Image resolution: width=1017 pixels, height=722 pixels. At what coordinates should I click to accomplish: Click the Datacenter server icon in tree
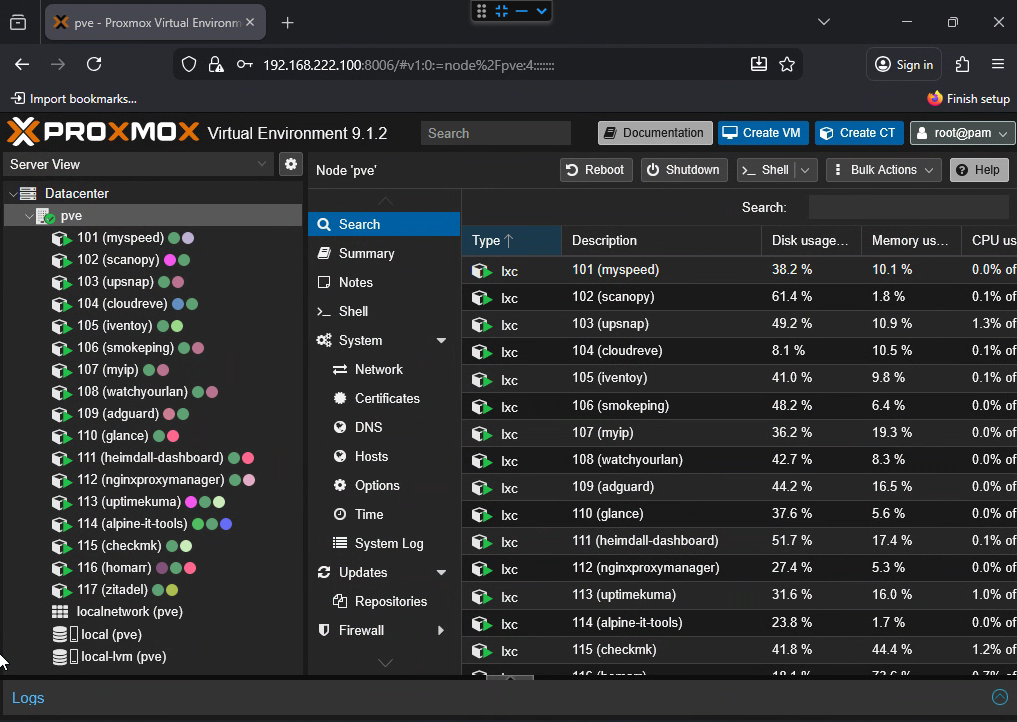pos(28,193)
